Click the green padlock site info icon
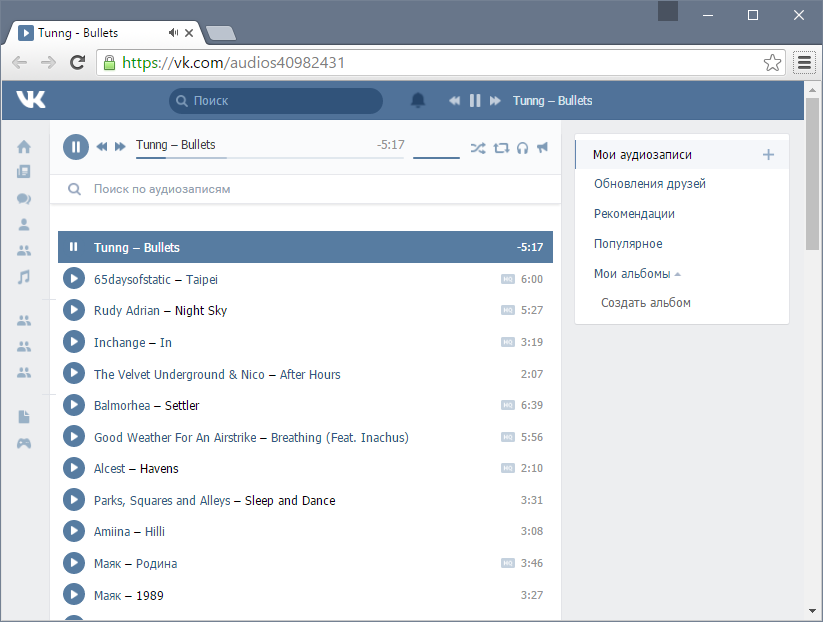Viewport: 823px width, 622px height. [x=109, y=62]
